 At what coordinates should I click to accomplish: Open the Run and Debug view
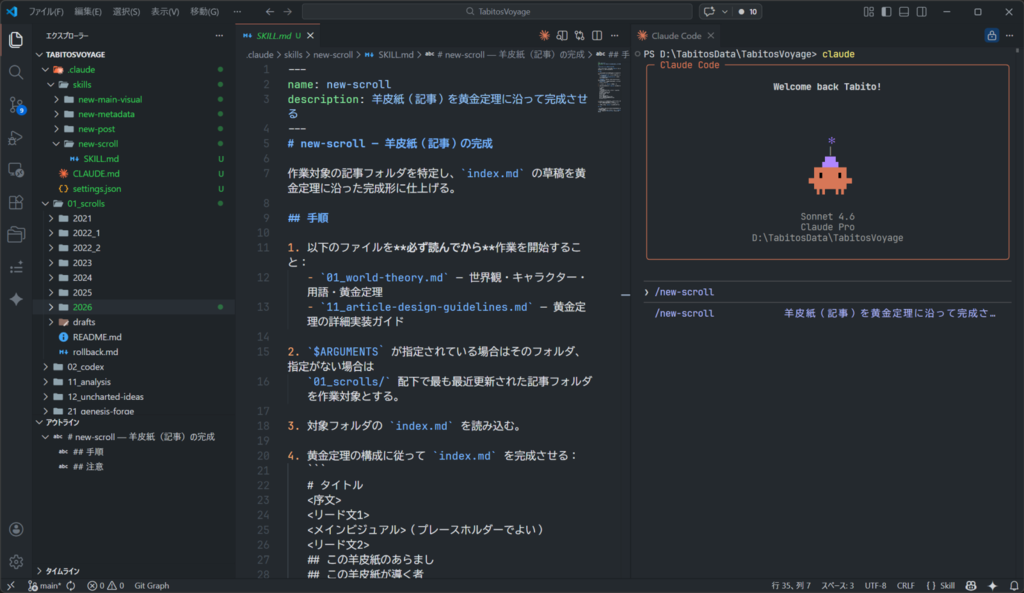pyautogui.click(x=16, y=138)
